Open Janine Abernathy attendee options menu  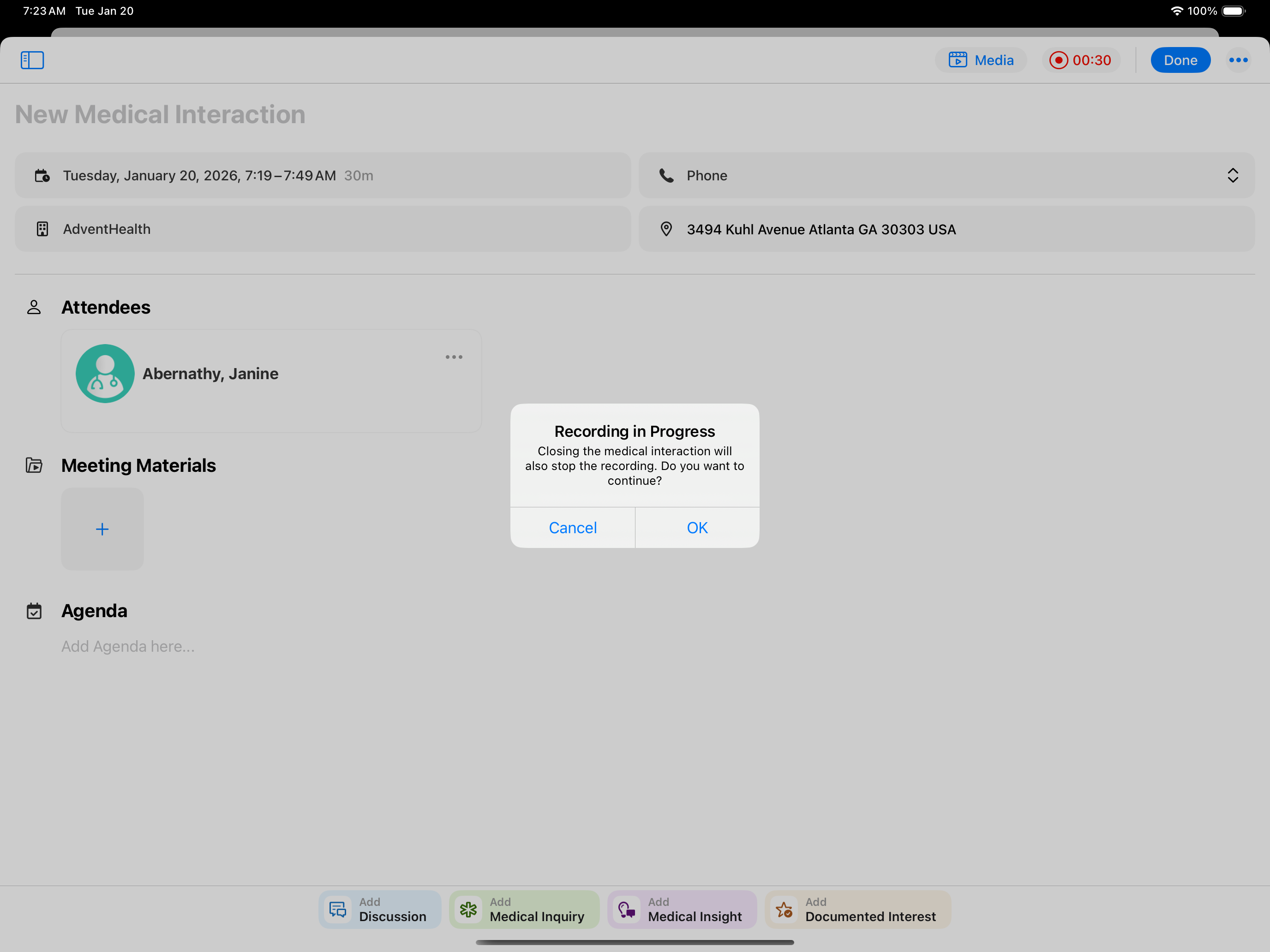(x=454, y=357)
